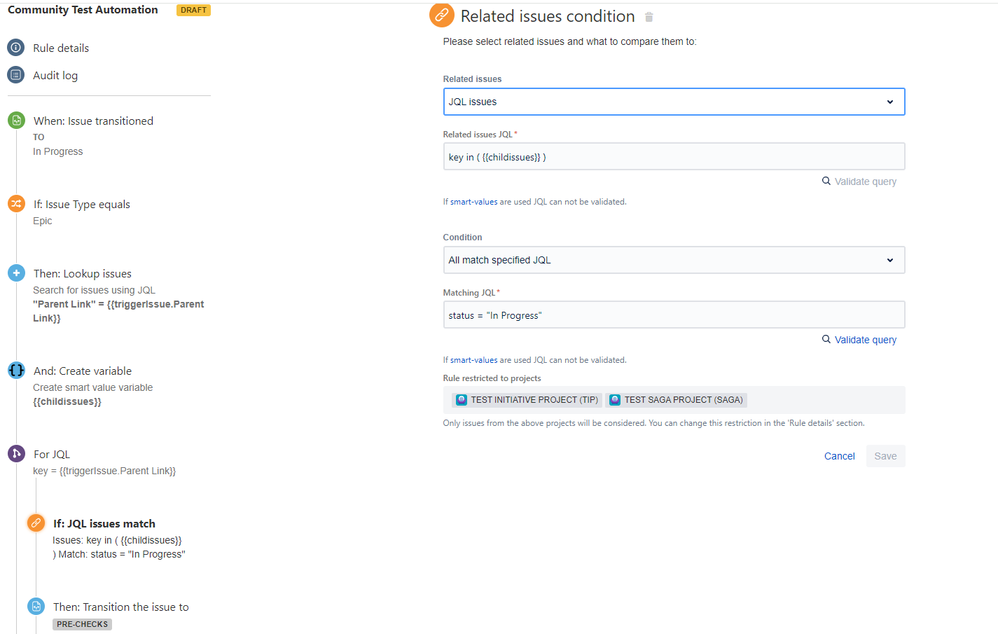
Task: Click the orange Related issues condition icon
Action: 442,15
